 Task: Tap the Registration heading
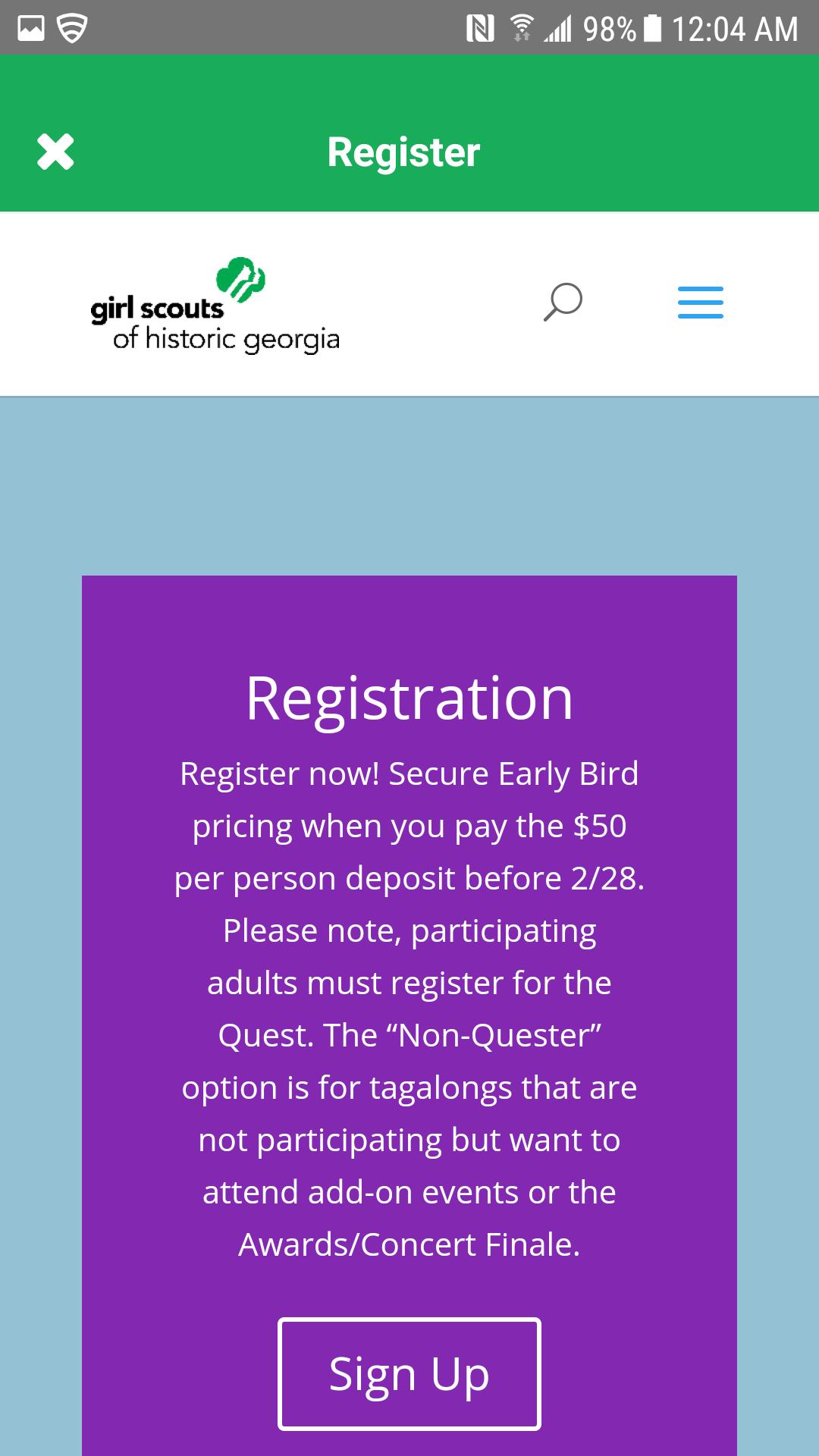coord(409,698)
